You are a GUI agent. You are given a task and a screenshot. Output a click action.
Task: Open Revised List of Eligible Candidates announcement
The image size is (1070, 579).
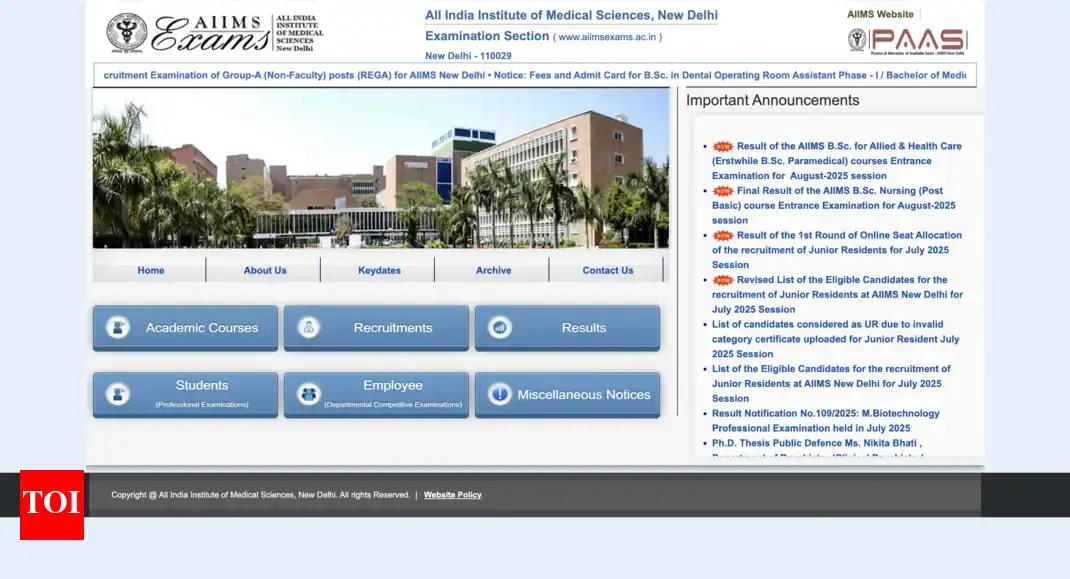tap(837, 294)
